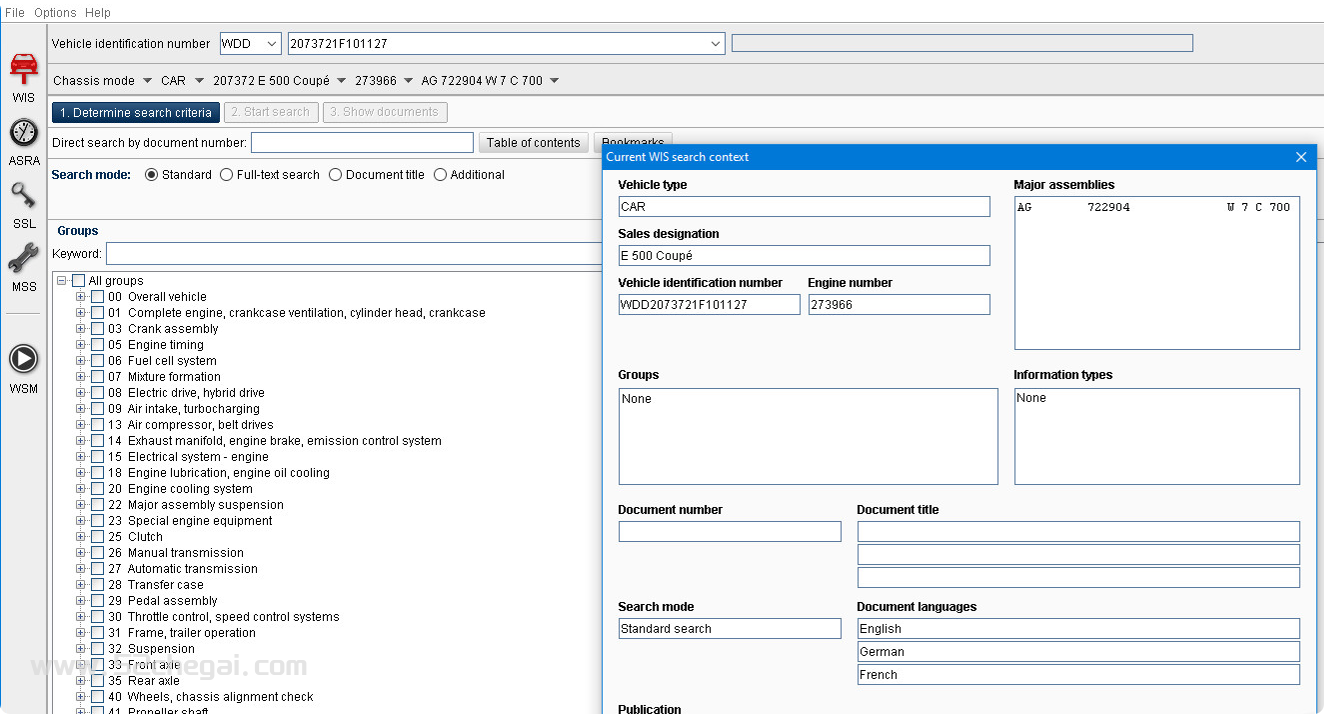Select the AG 722904 major assembly entry
The width and height of the screenshot is (1324, 714).
coord(1156,207)
